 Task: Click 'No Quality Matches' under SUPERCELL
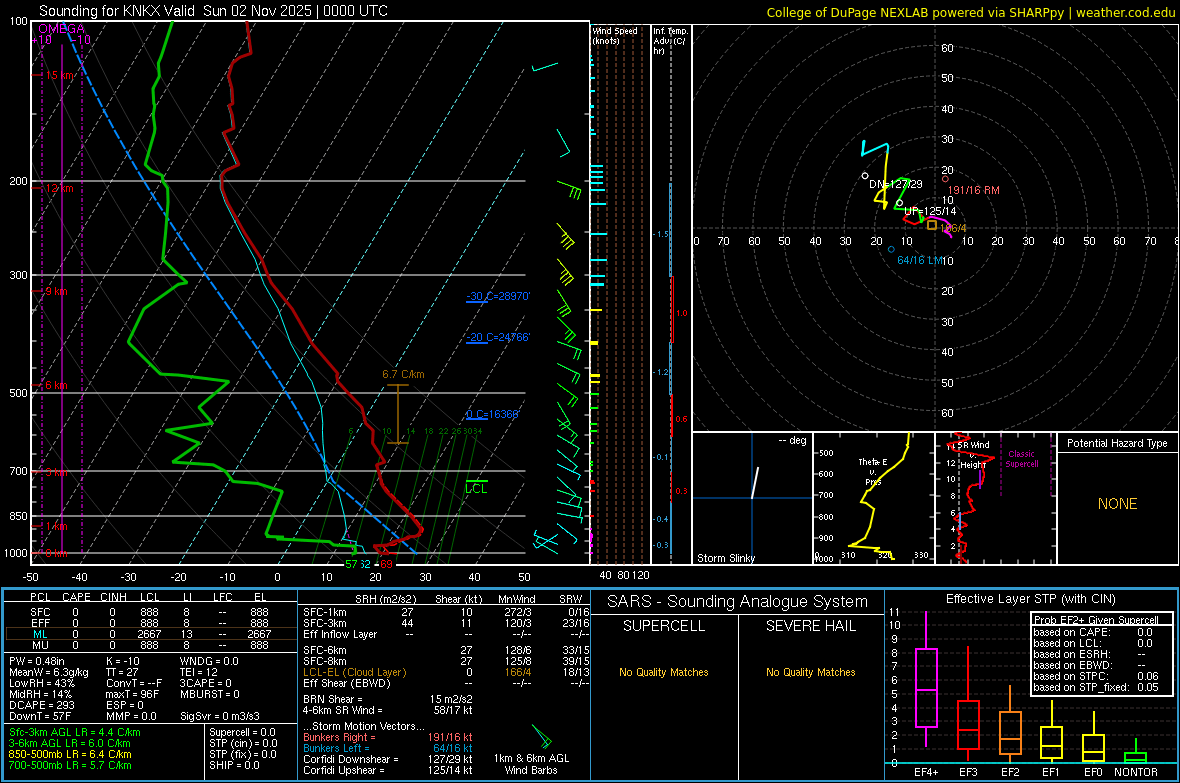coord(664,672)
